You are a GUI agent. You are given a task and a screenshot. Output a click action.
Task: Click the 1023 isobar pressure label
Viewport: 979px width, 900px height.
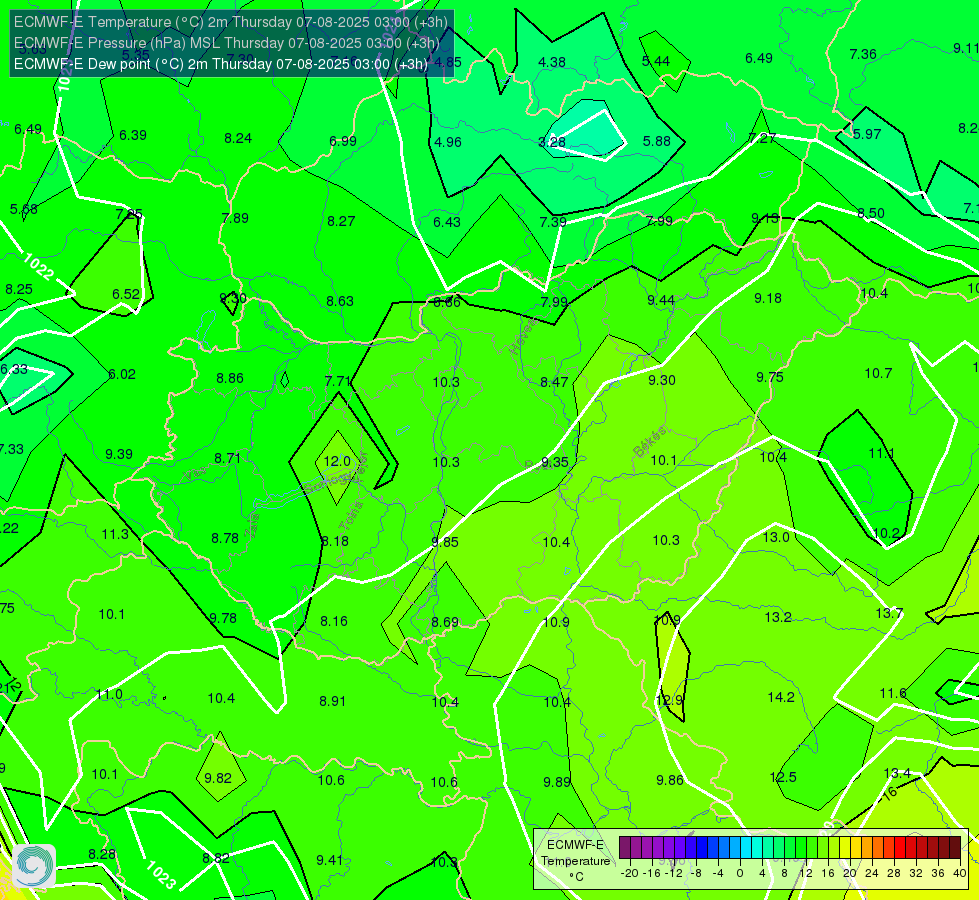pos(161,875)
